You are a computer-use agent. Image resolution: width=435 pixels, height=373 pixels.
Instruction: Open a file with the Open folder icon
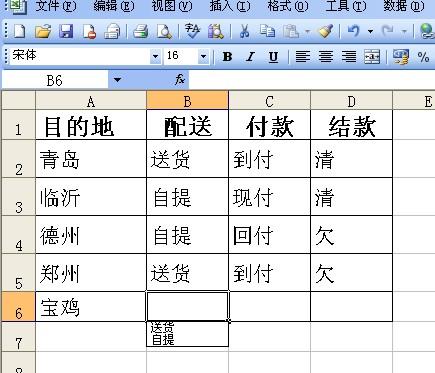43,31
